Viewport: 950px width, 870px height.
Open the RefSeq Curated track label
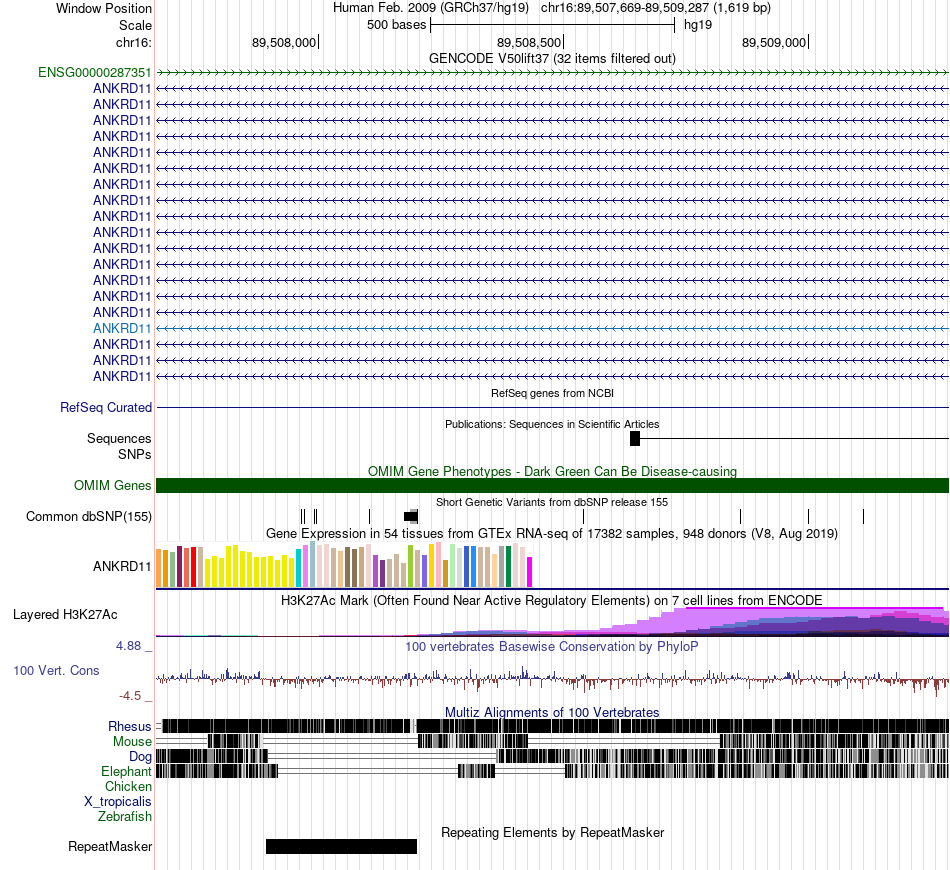click(106, 408)
